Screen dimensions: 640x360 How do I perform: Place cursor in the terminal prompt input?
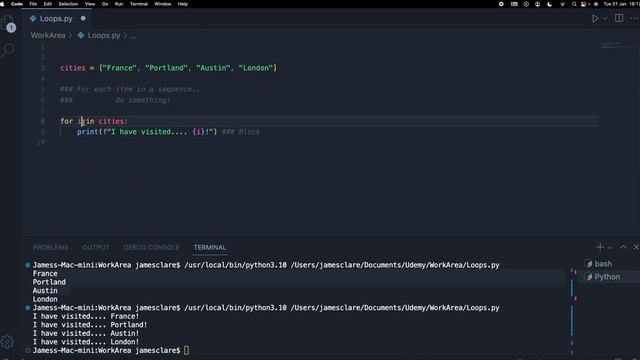[186, 351]
